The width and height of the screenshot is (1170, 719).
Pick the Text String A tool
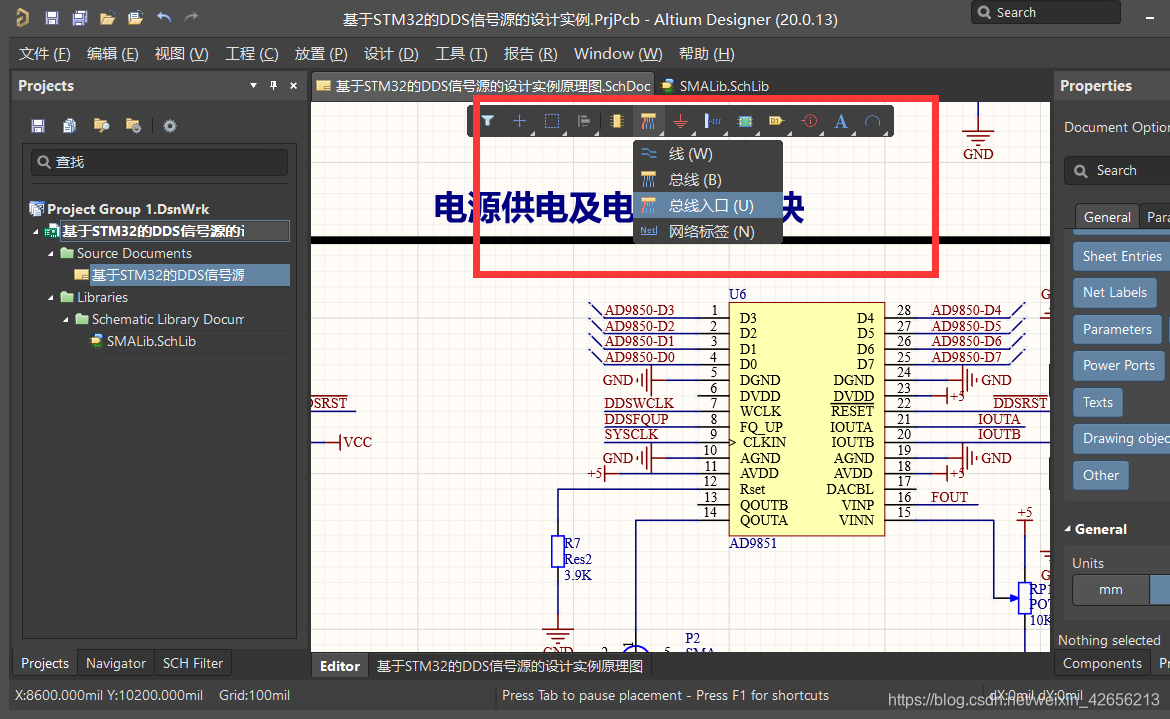841,121
